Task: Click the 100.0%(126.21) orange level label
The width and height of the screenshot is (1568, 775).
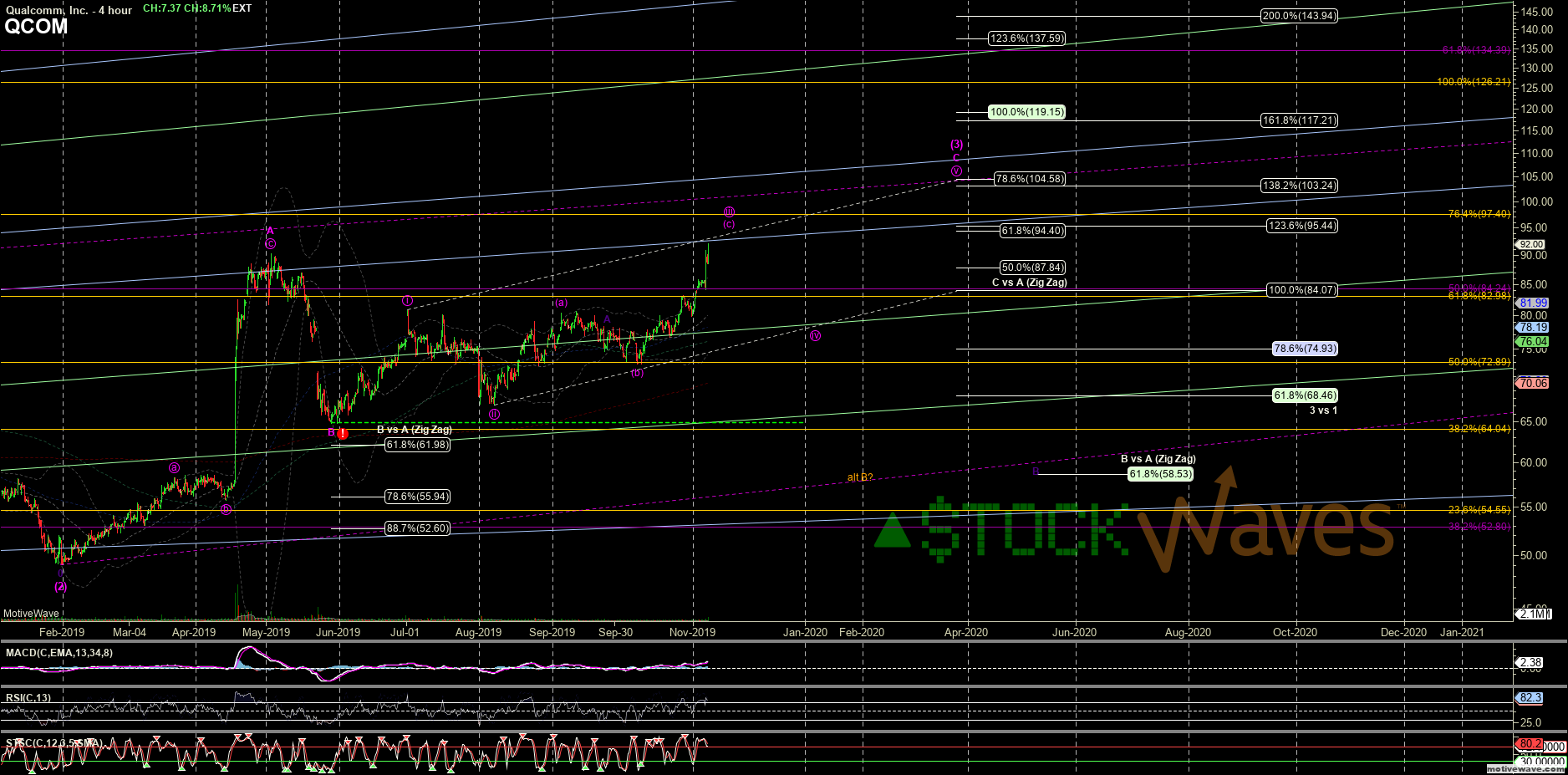Action: click(1474, 82)
